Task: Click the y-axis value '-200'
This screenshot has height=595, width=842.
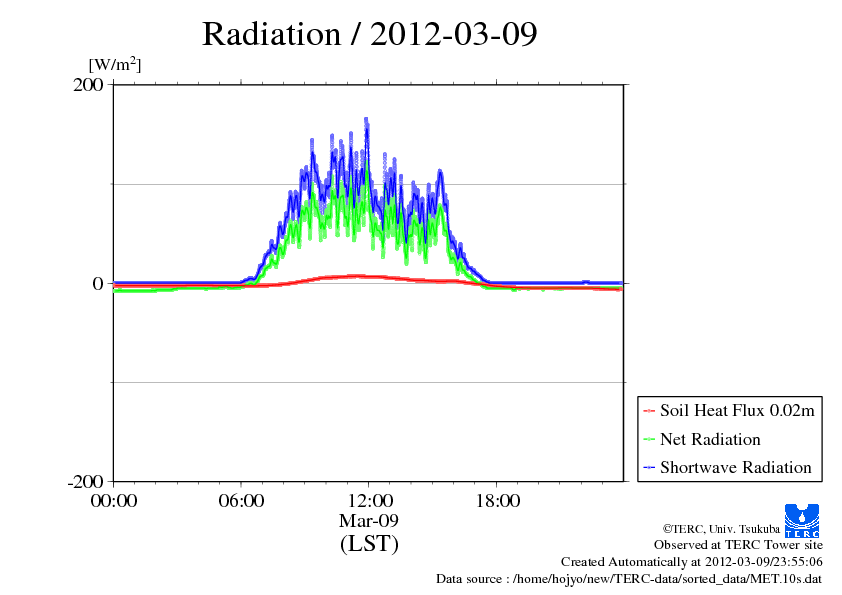Action: point(85,482)
